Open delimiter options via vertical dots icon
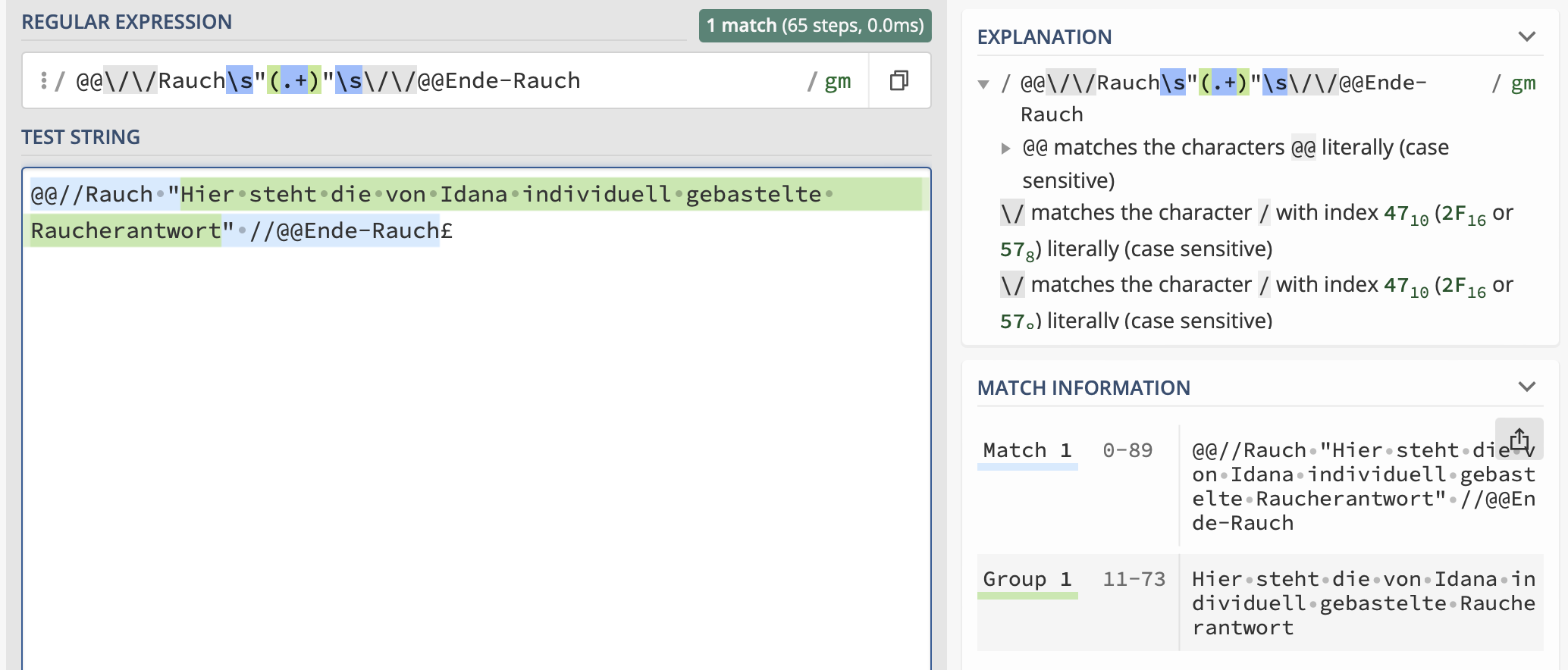Image resolution: width=1568 pixels, height=670 pixels. [44, 80]
